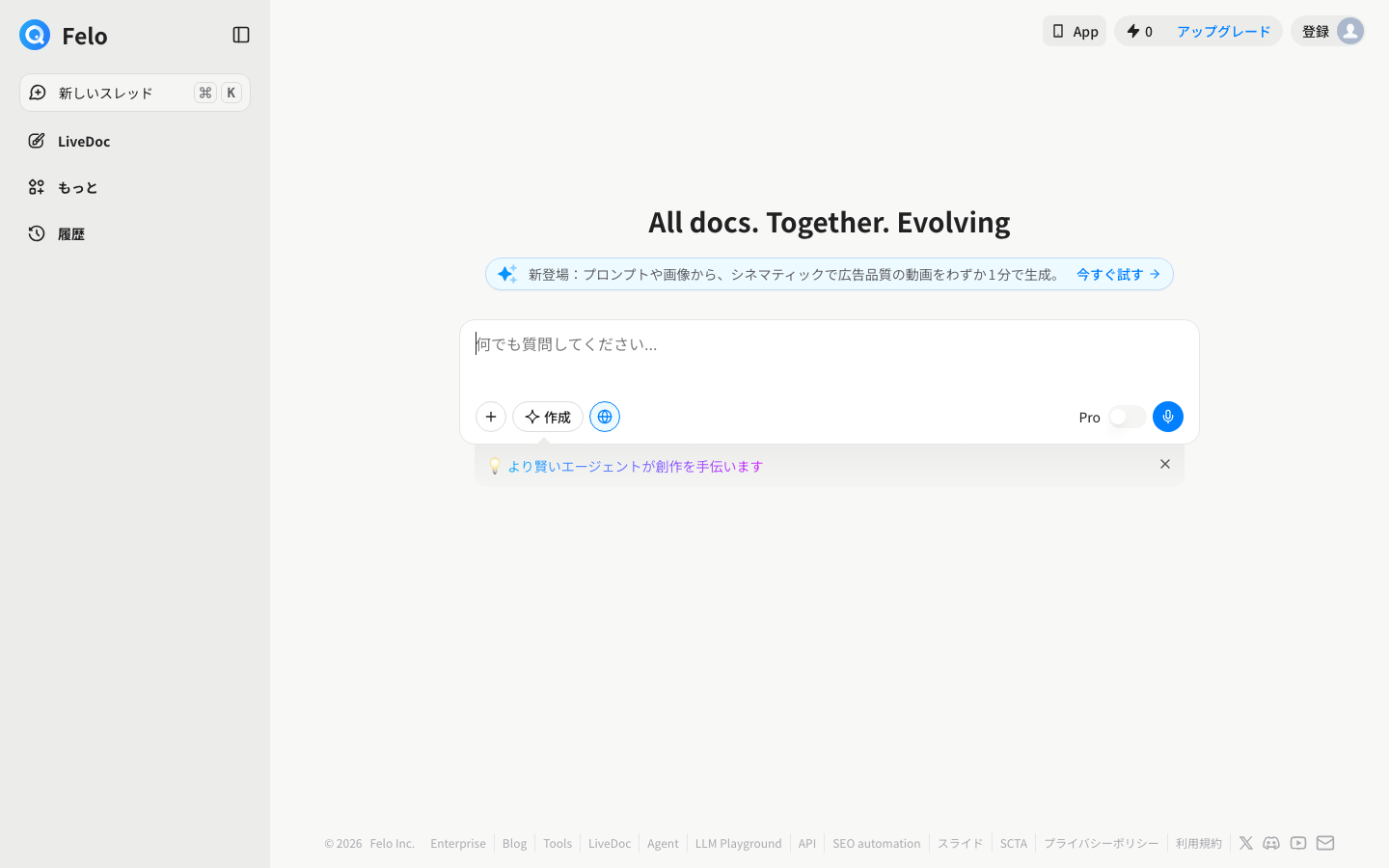Collapse the sidebar with panel icon
Screen dimensions: 1389x868
241,35
